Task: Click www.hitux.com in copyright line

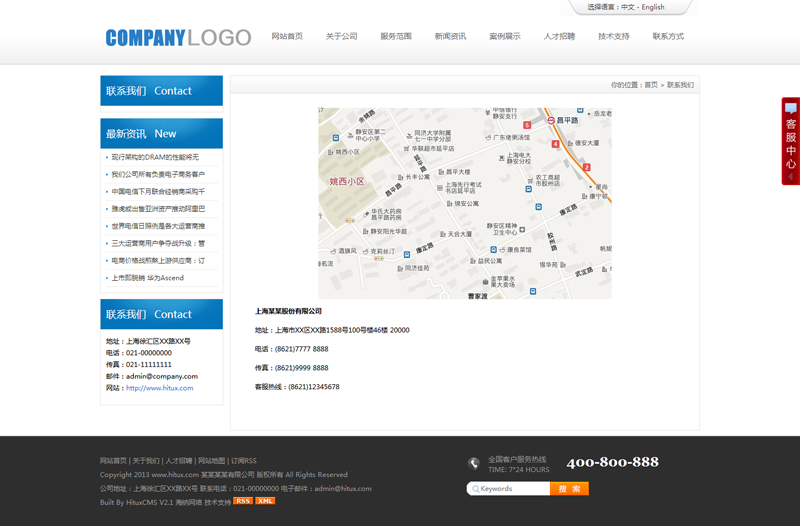Action: coord(175,474)
